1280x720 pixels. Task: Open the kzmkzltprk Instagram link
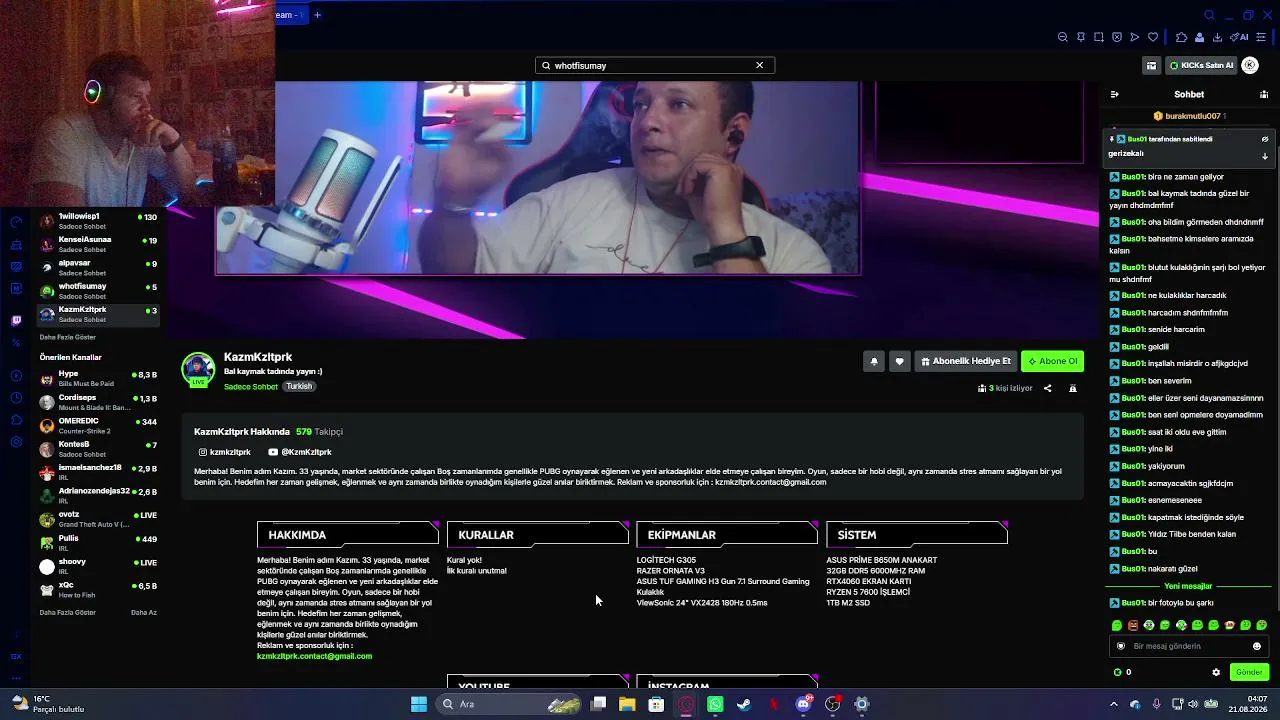point(225,452)
